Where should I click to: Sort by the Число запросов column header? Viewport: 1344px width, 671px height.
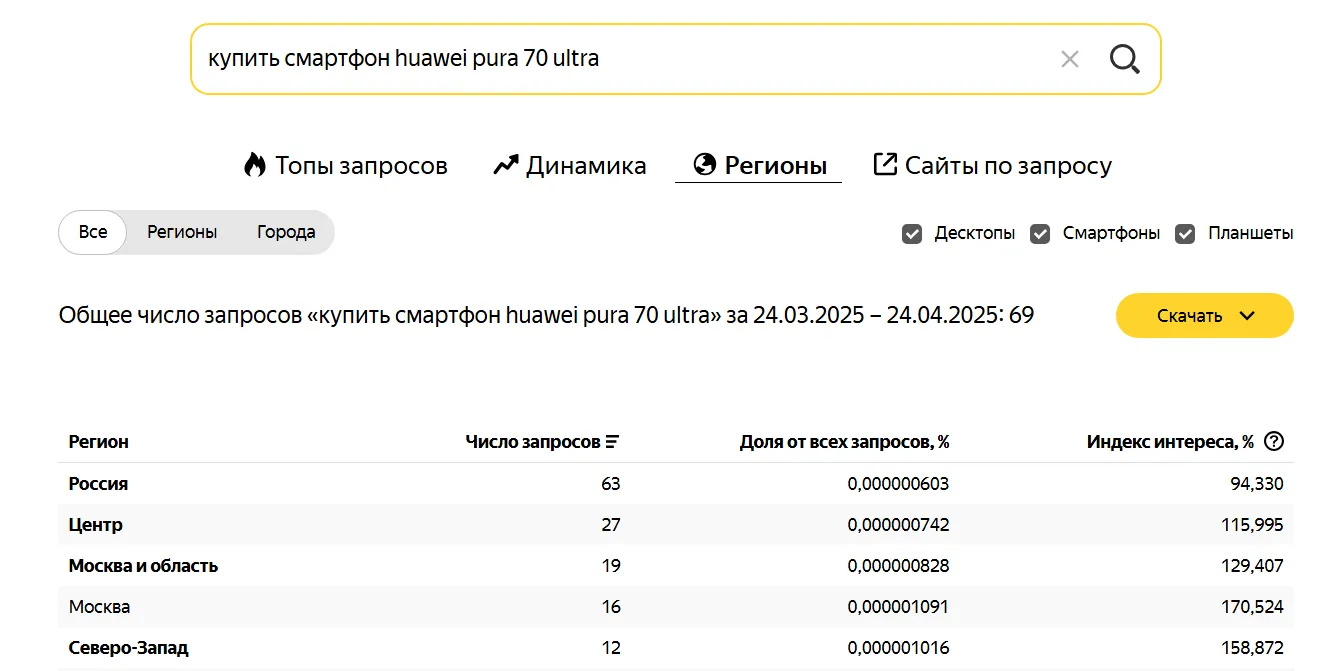pos(533,442)
